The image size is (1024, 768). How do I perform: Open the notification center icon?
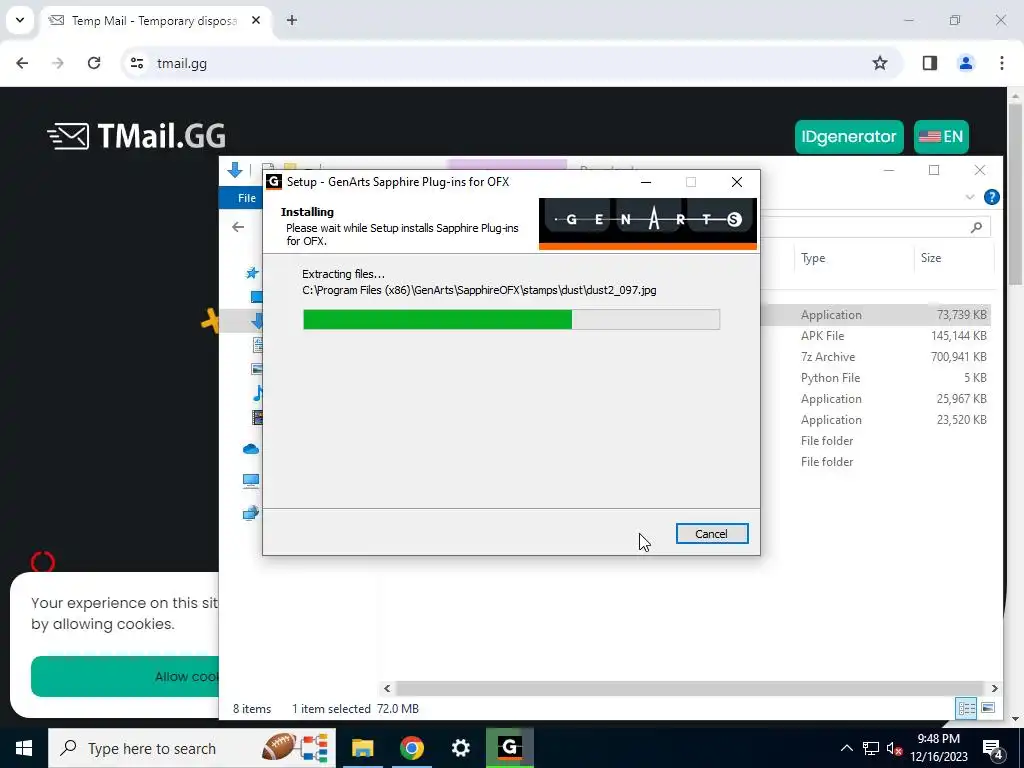(x=993, y=749)
